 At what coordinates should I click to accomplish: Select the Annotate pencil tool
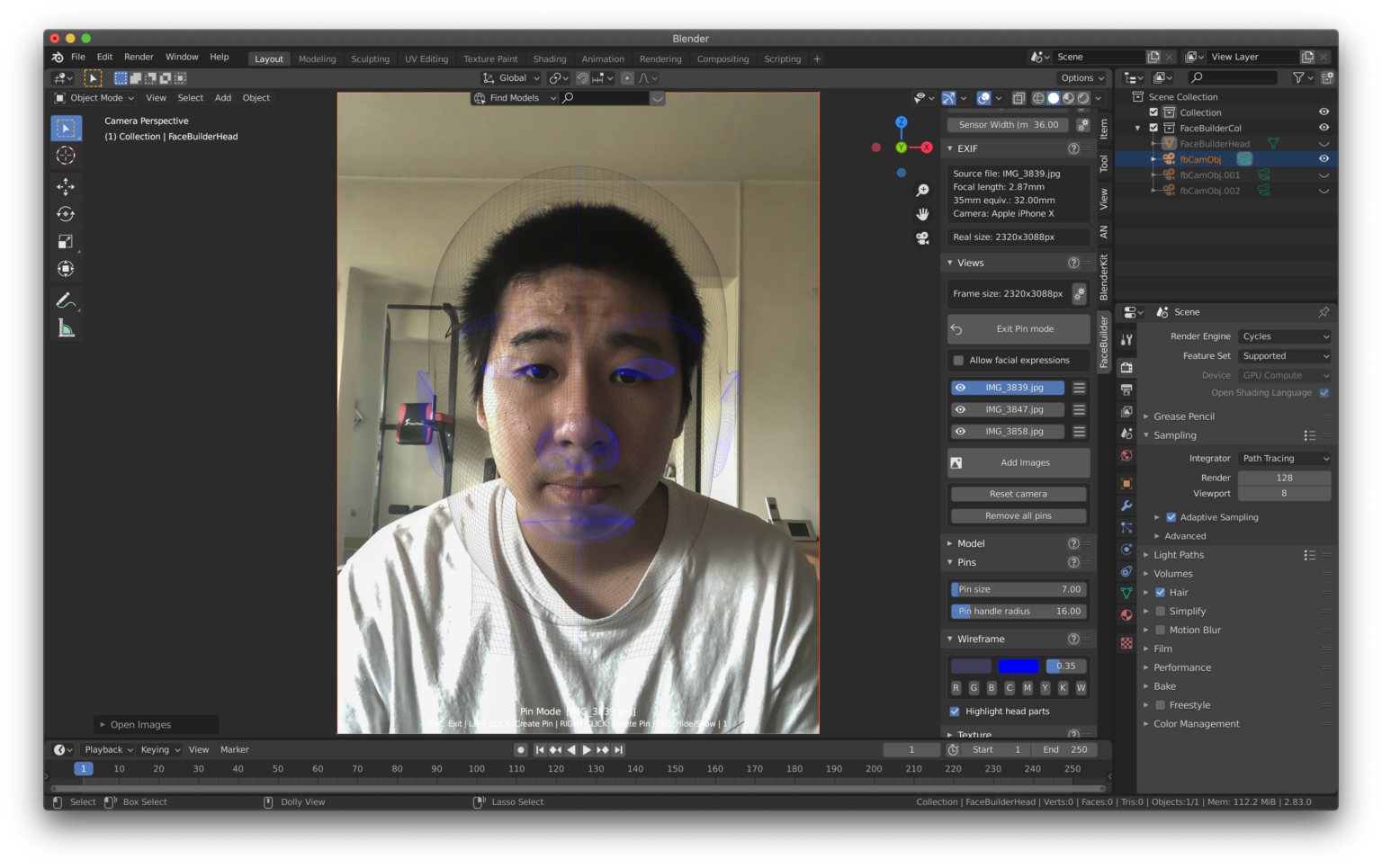(66, 300)
